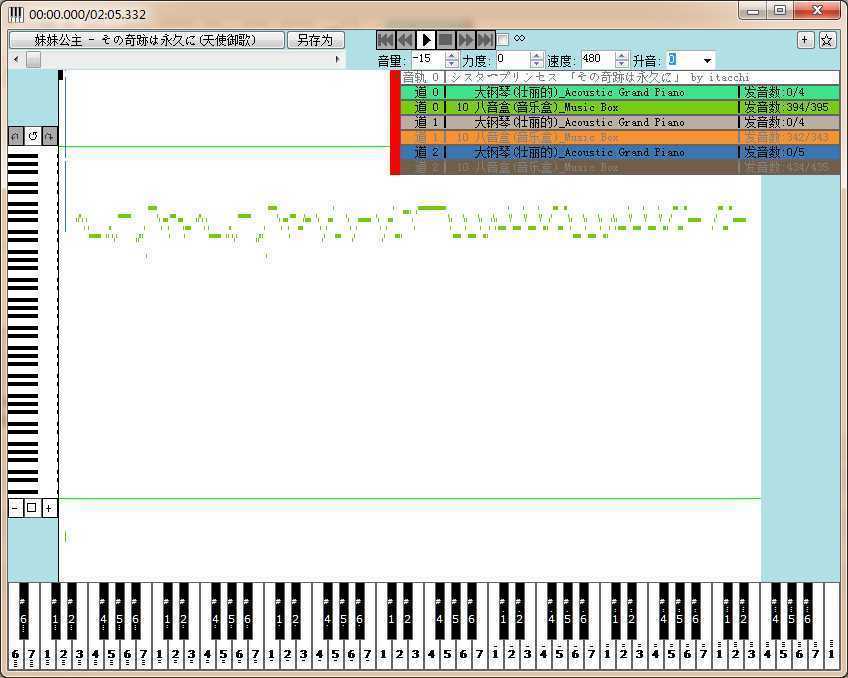Click the right arrow of the horizontal scrollbar
The image size is (848, 678).
pyautogui.click(x=337, y=59)
